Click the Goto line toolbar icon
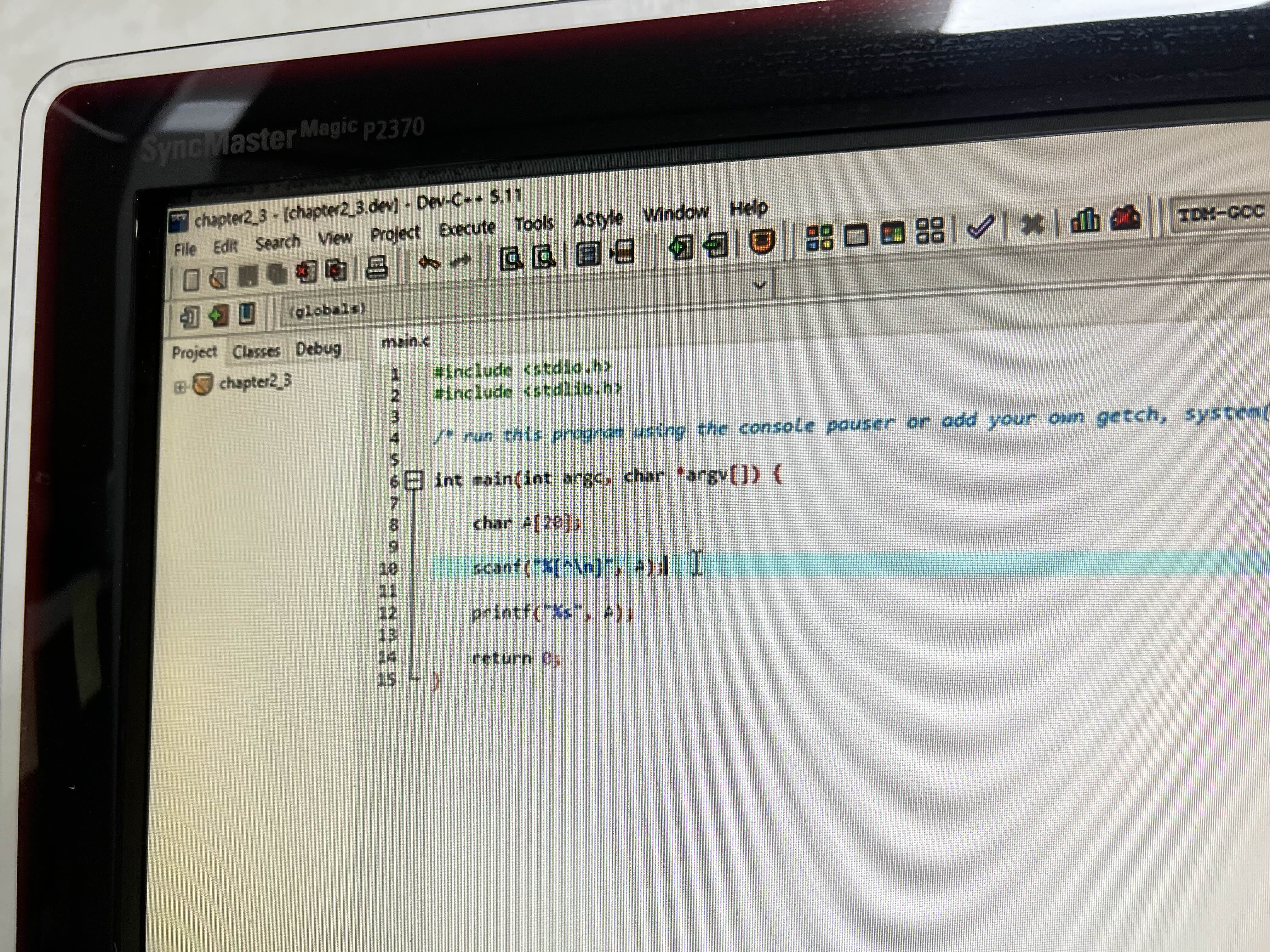Image resolution: width=1270 pixels, height=952 pixels. [x=622, y=251]
